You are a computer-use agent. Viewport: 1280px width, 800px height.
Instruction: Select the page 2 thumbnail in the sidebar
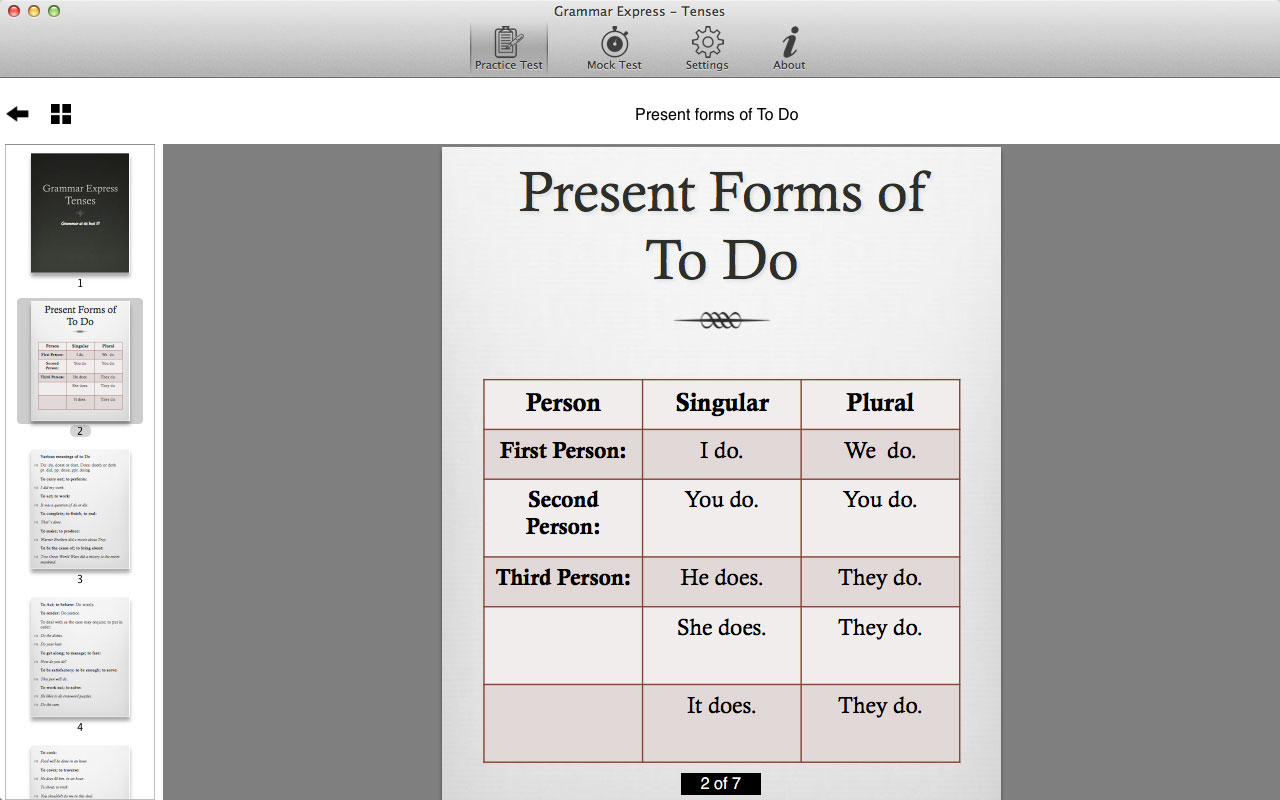click(80, 360)
